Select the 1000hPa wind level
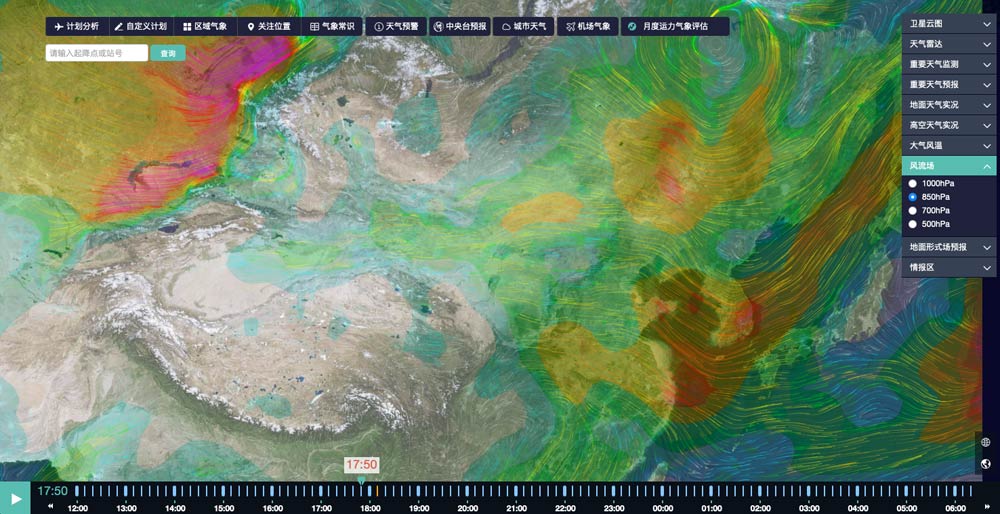Screen dimensions: 1000x514 (x=913, y=184)
